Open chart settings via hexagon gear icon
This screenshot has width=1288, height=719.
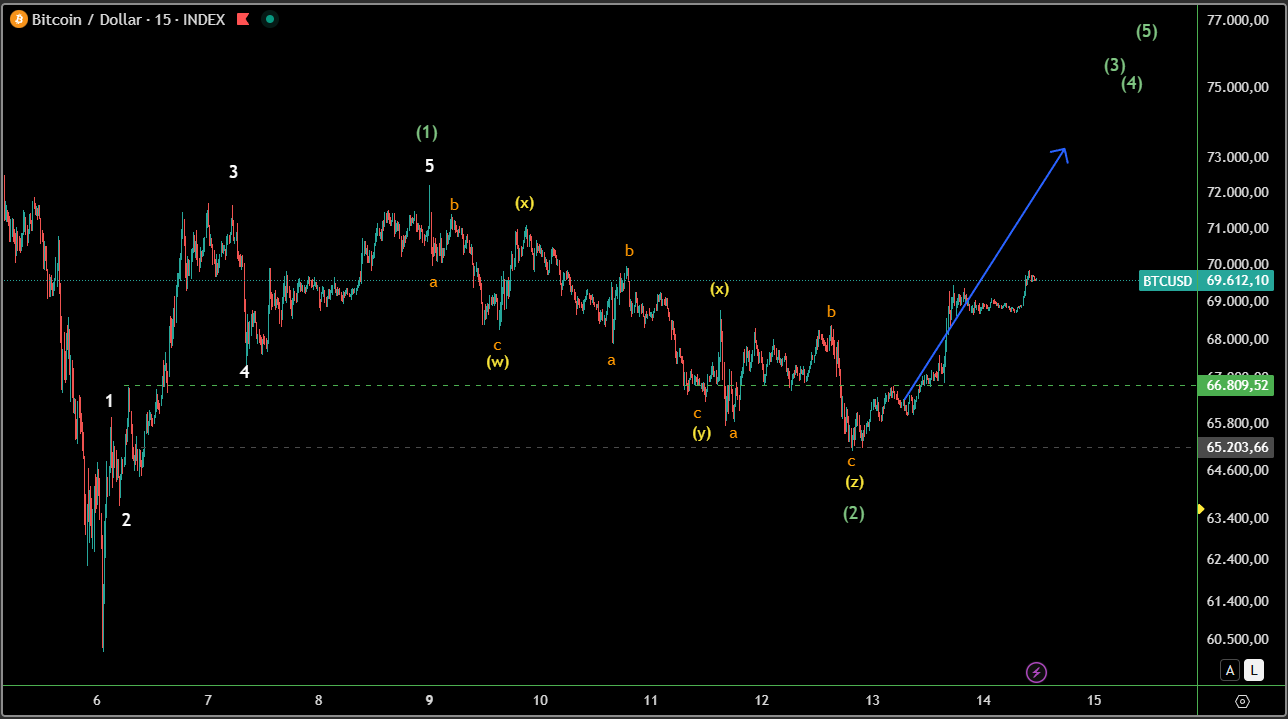tap(1242, 701)
